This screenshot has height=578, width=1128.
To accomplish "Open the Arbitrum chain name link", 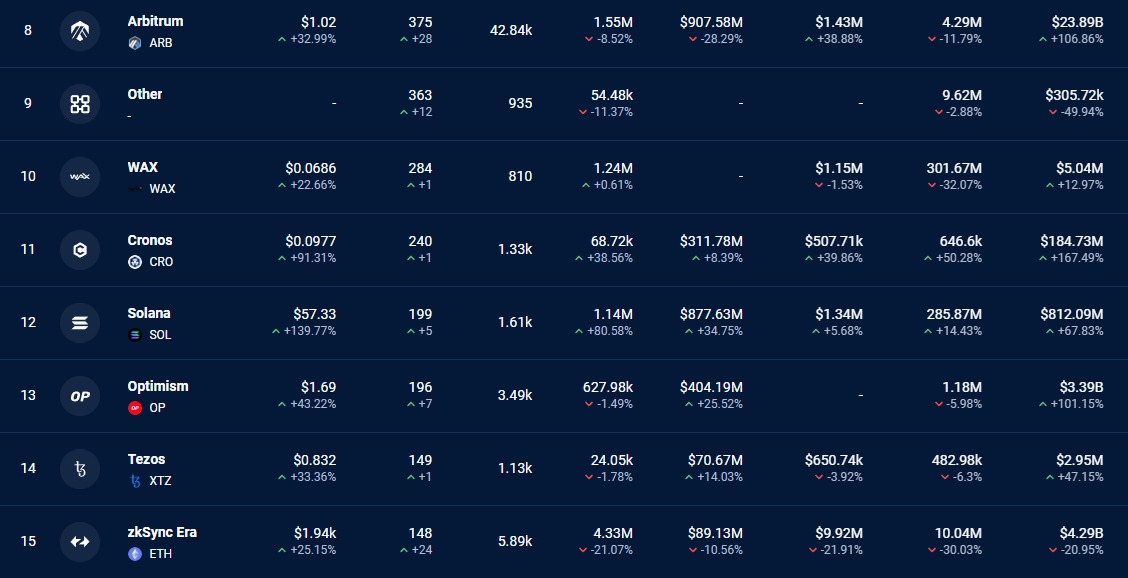I will point(155,22).
